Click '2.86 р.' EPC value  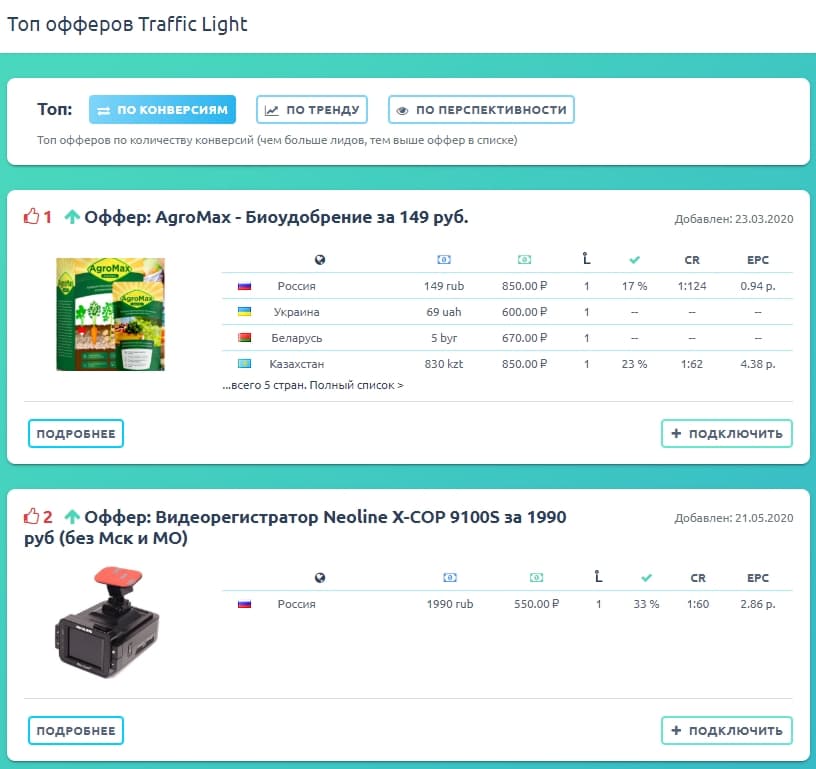(x=758, y=604)
